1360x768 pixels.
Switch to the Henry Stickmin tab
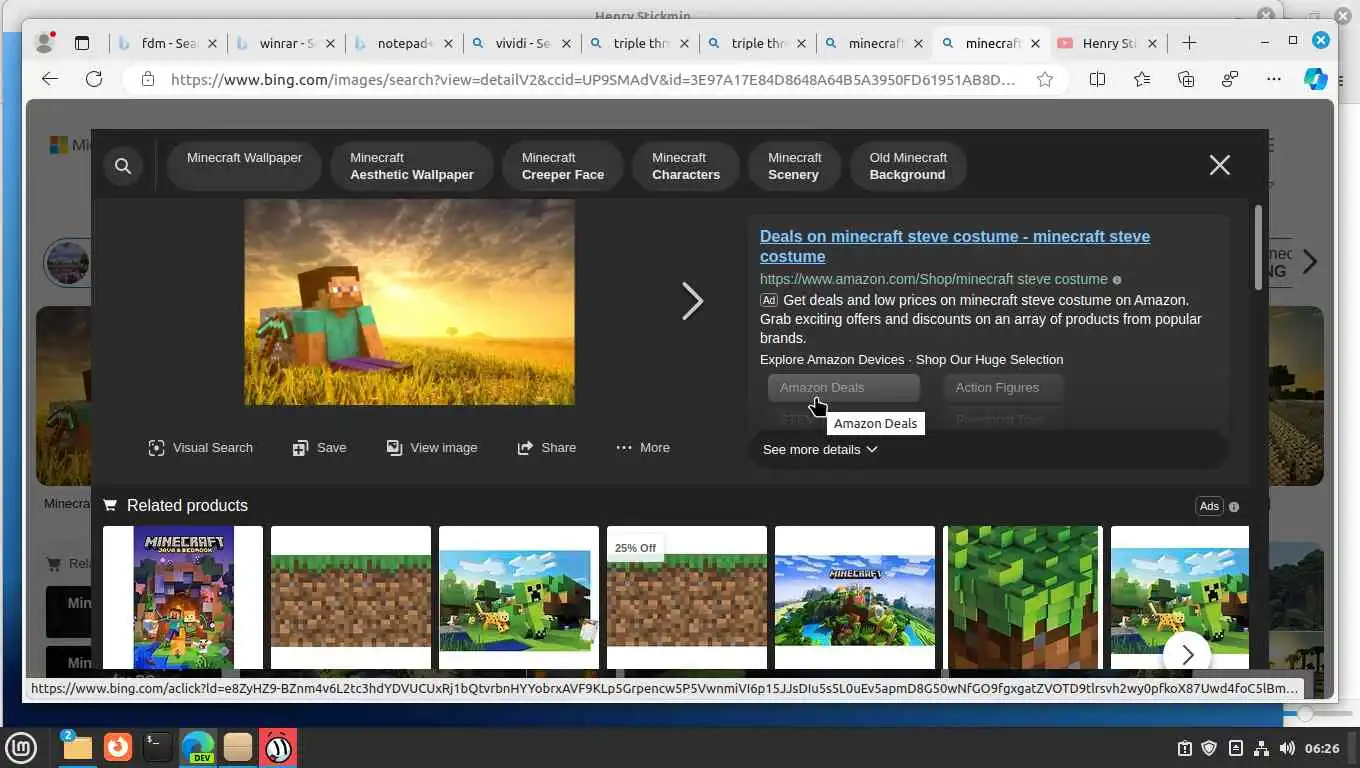tap(1108, 43)
